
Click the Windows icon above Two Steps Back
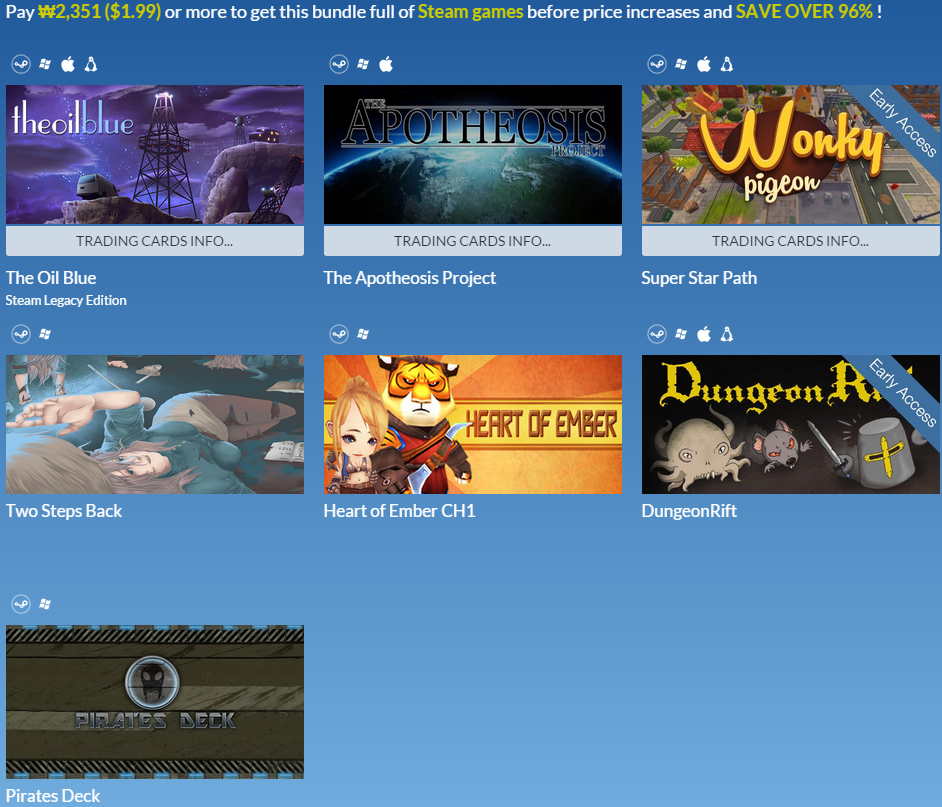45,333
